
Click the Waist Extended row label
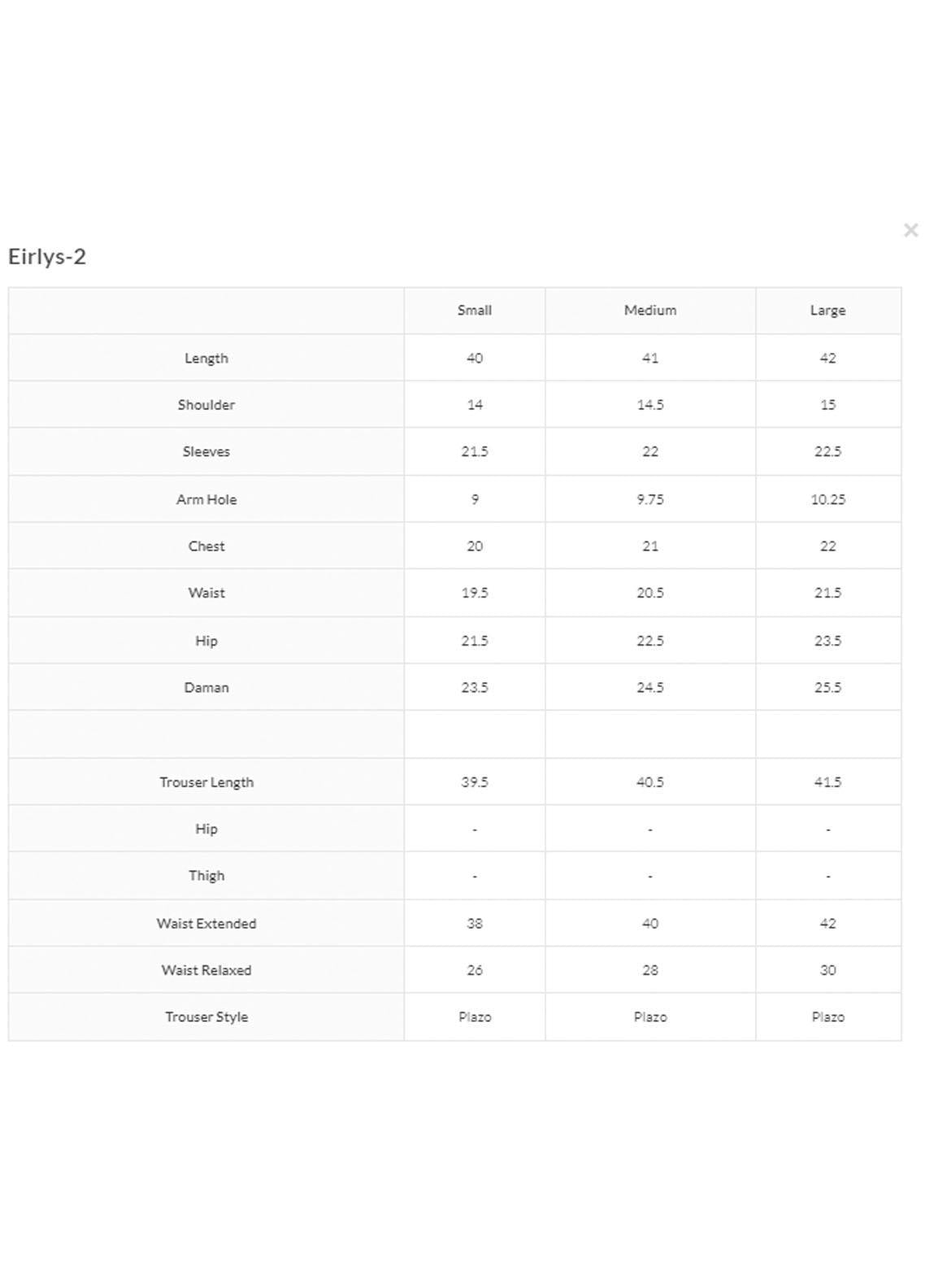click(206, 924)
